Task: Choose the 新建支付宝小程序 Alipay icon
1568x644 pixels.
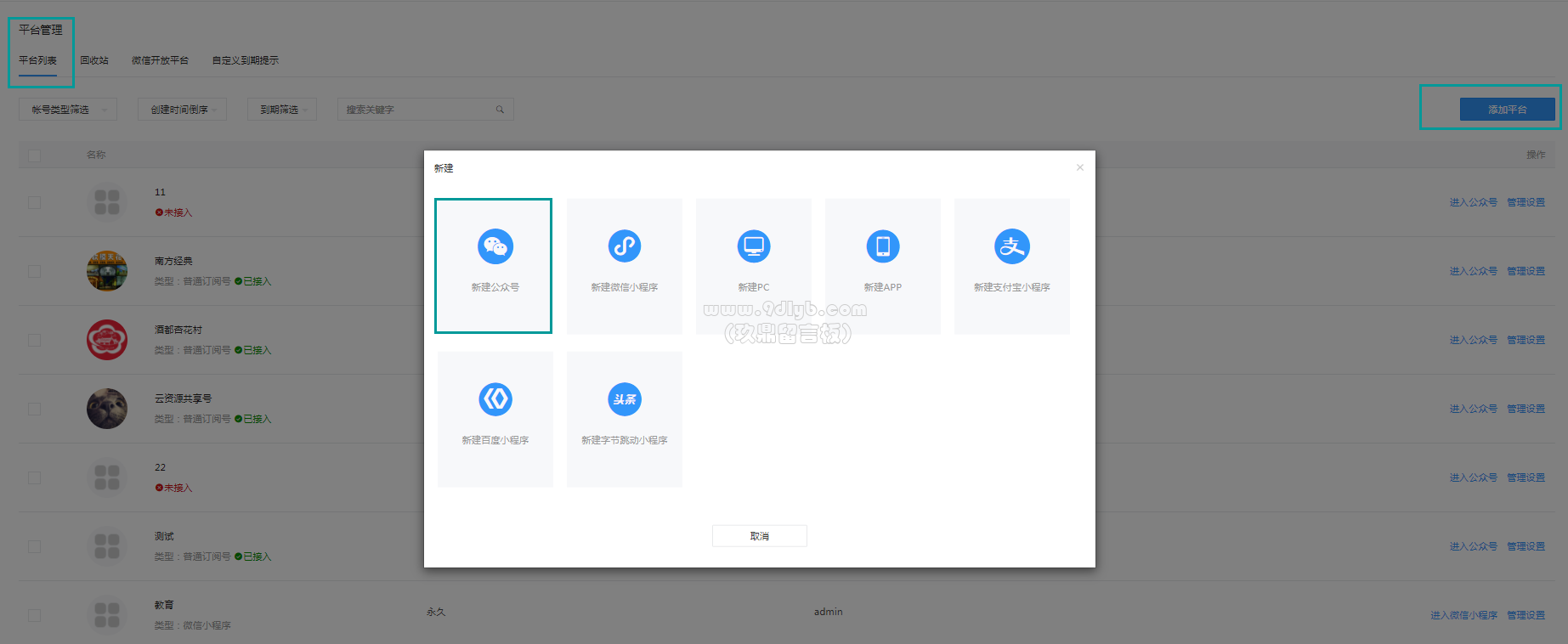Action: coord(1012,246)
